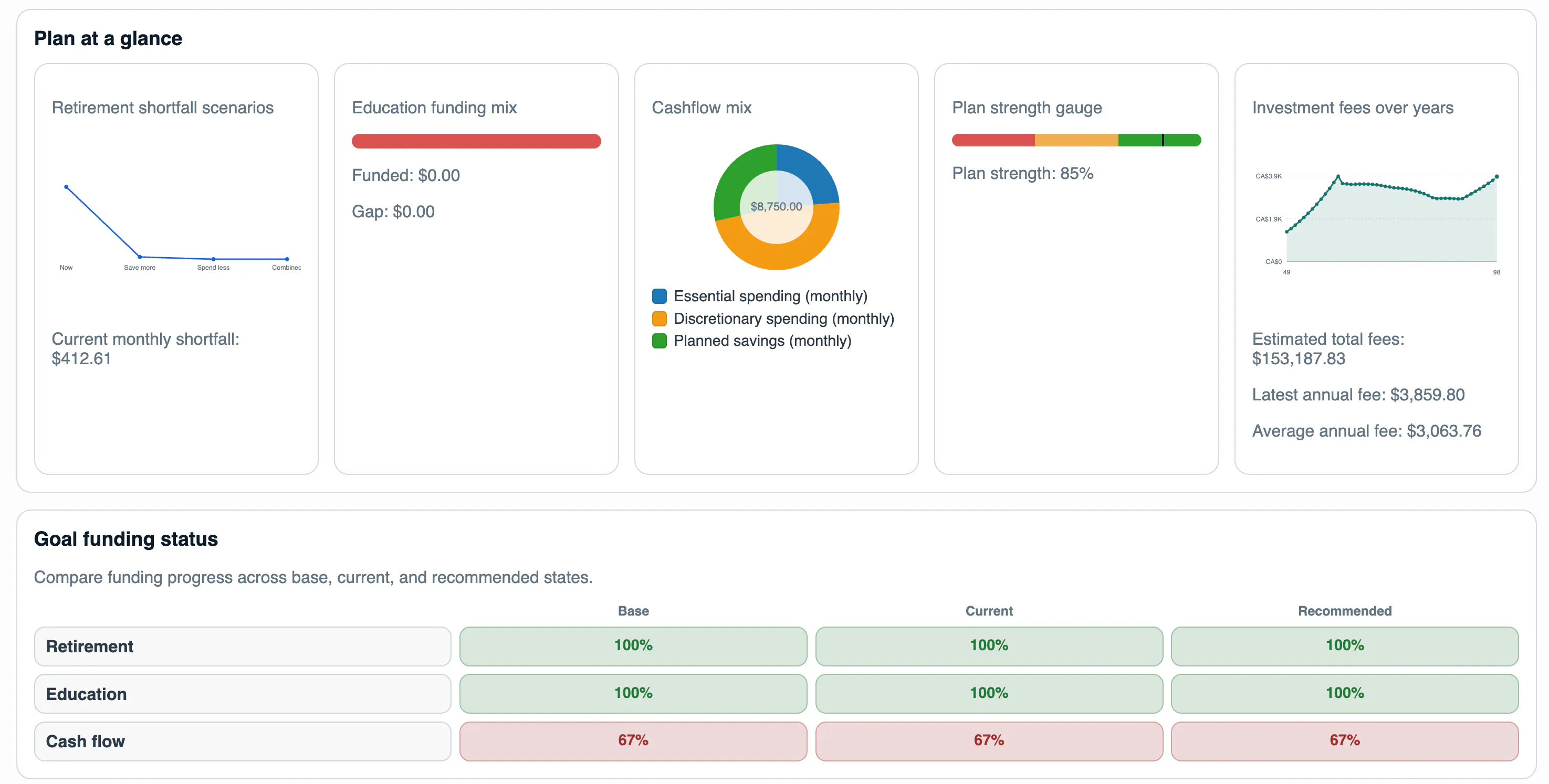Click the Plan strength: 85% text
1549x784 pixels.
coord(1022,174)
